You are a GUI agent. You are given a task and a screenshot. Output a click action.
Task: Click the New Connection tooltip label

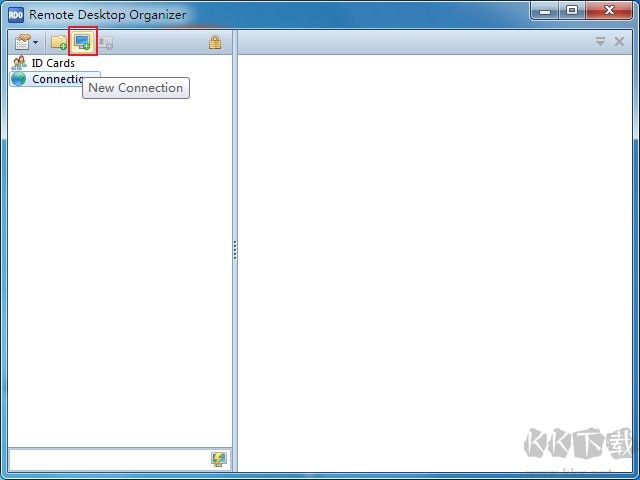click(x=136, y=88)
